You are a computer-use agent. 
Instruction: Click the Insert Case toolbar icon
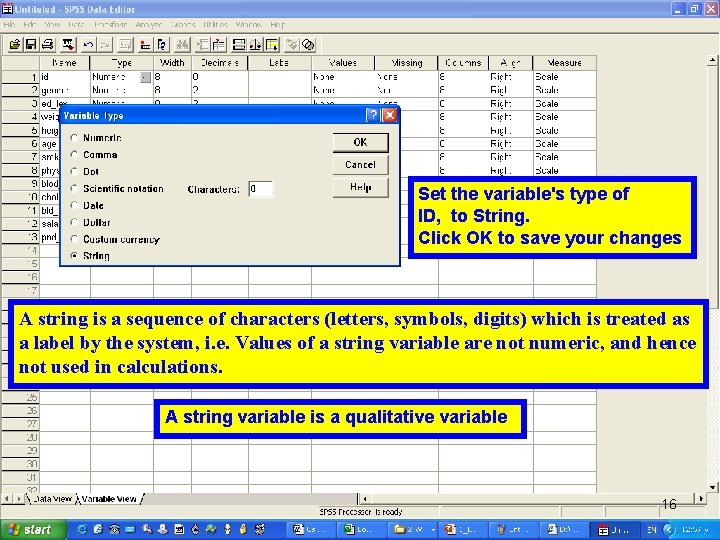point(202,45)
